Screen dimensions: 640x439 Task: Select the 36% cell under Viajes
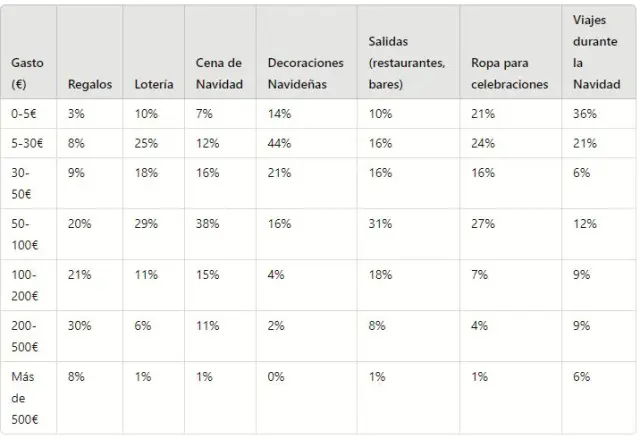point(585,114)
